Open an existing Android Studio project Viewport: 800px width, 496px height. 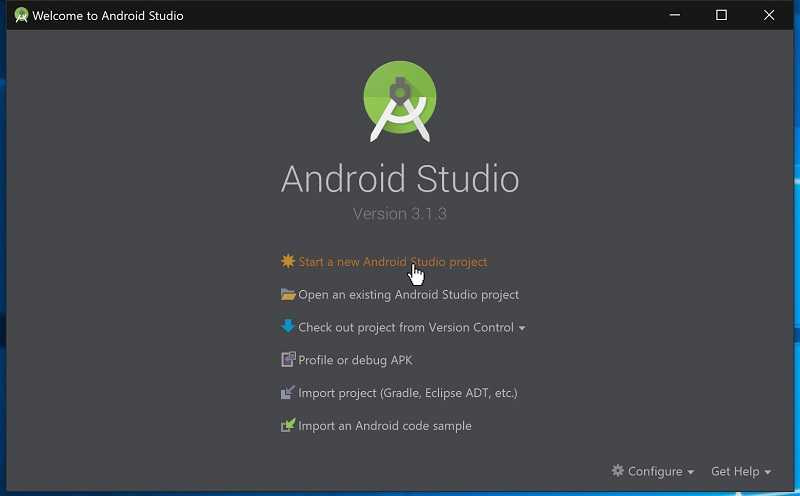408,295
